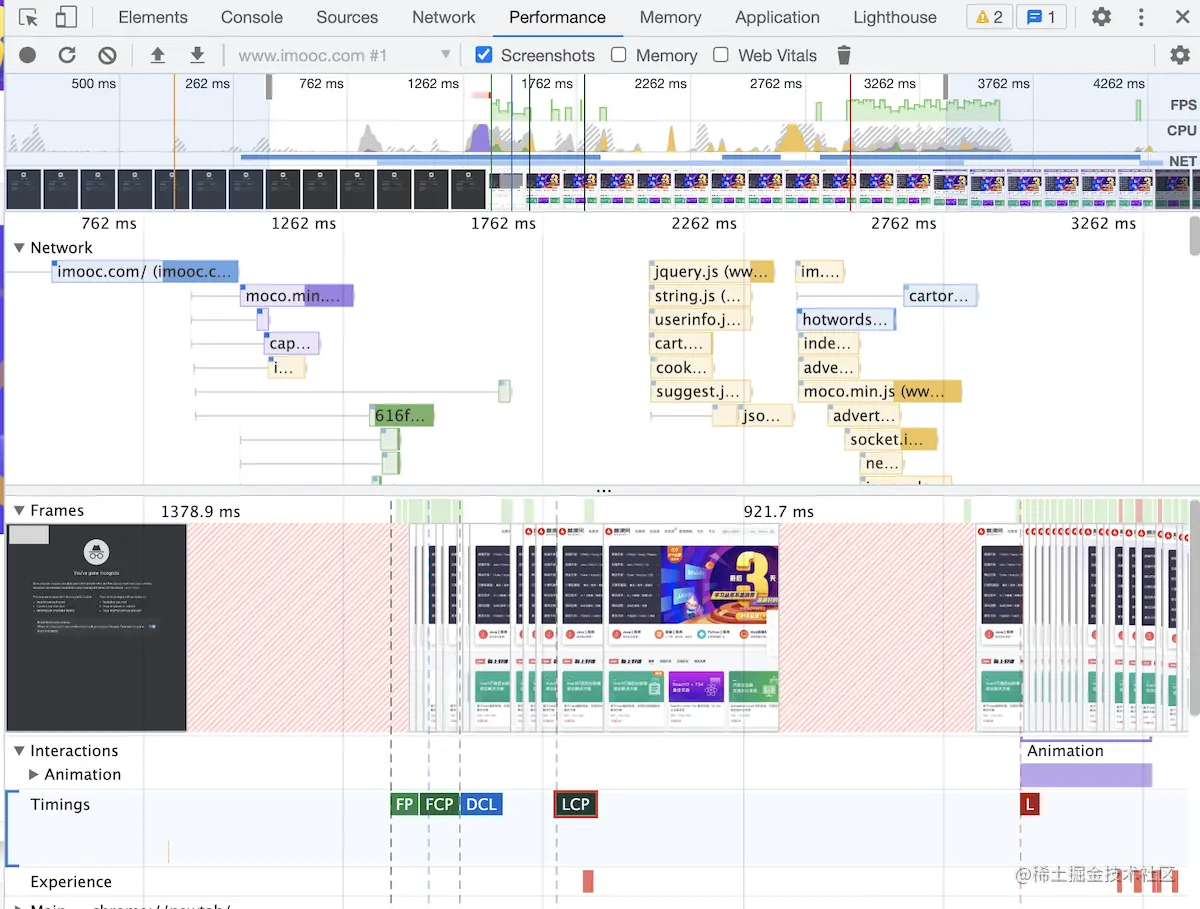Click the reload and profile icon

(x=67, y=55)
